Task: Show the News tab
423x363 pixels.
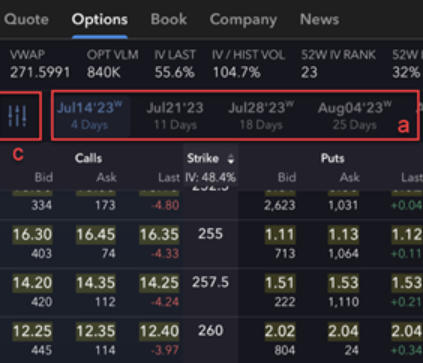Action: (x=319, y=19)
